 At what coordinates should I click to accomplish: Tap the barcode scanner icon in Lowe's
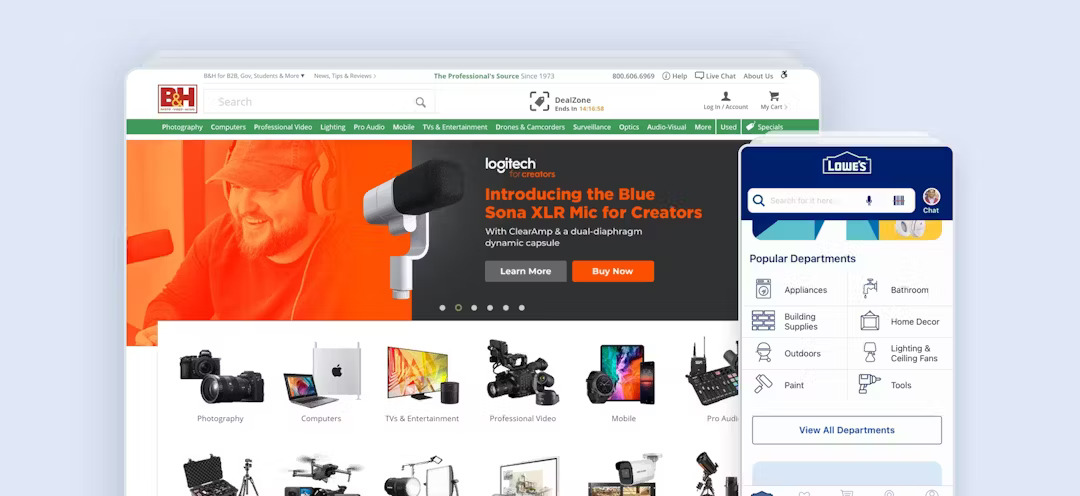tap(898, 200)
